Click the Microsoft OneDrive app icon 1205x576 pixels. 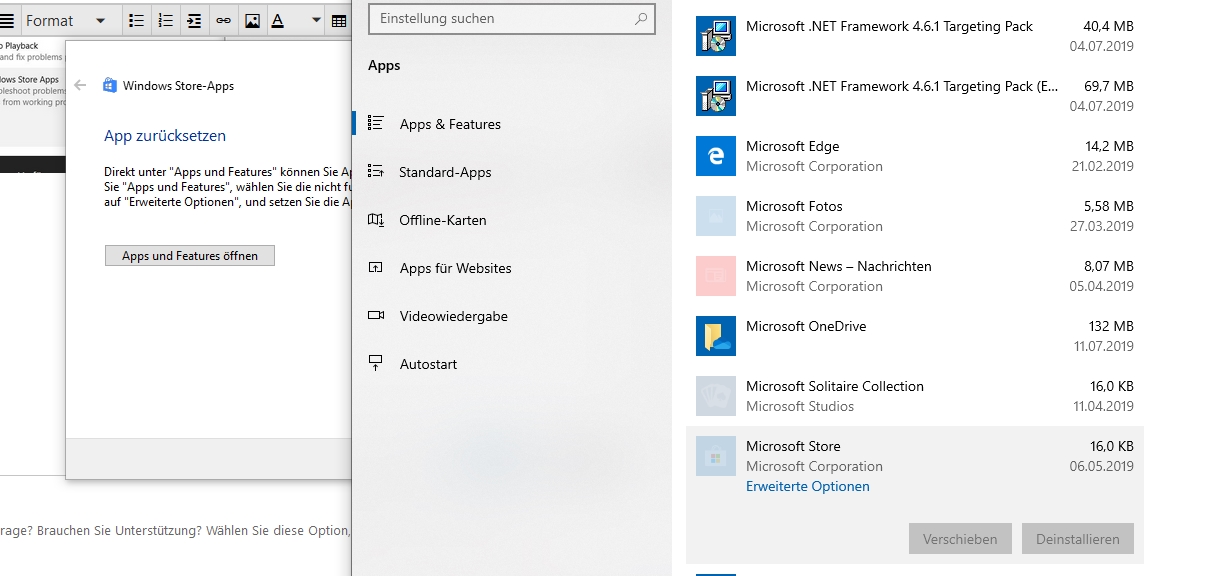[716, 336]
